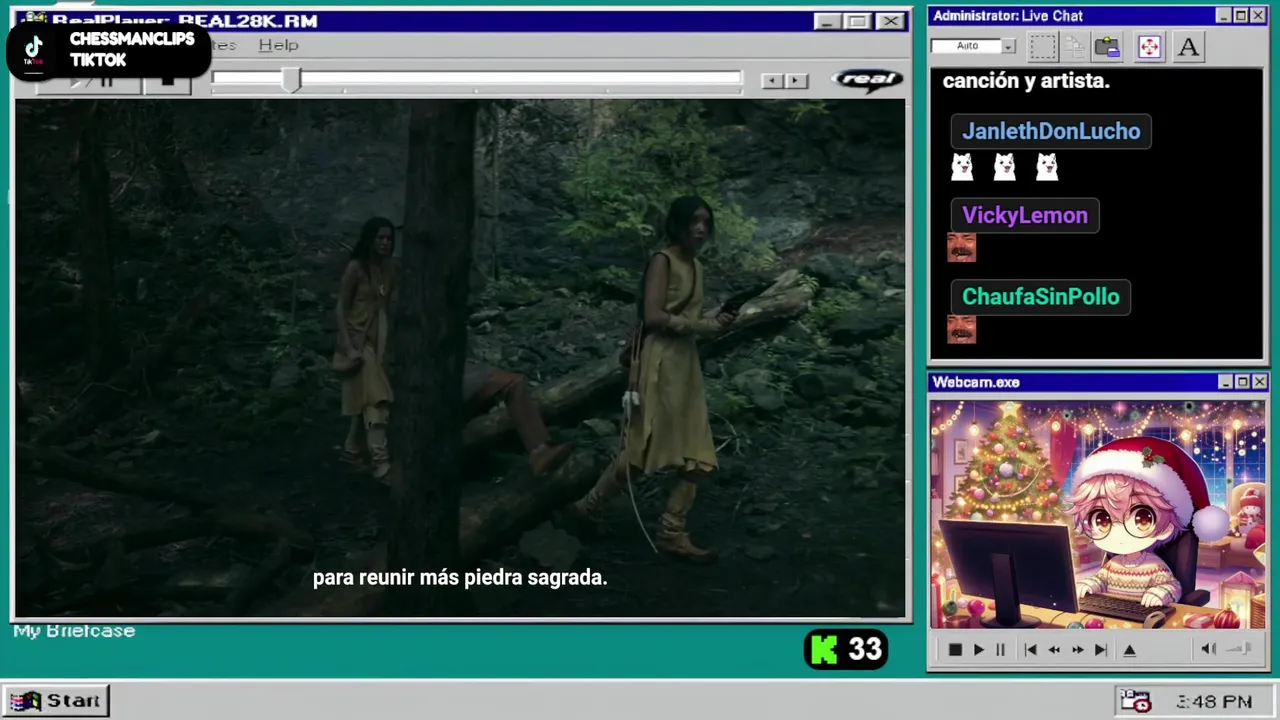The image size is (1280, 720).
Task: Click the RealPlayer video display area
Action: click(x=460, y=358)
